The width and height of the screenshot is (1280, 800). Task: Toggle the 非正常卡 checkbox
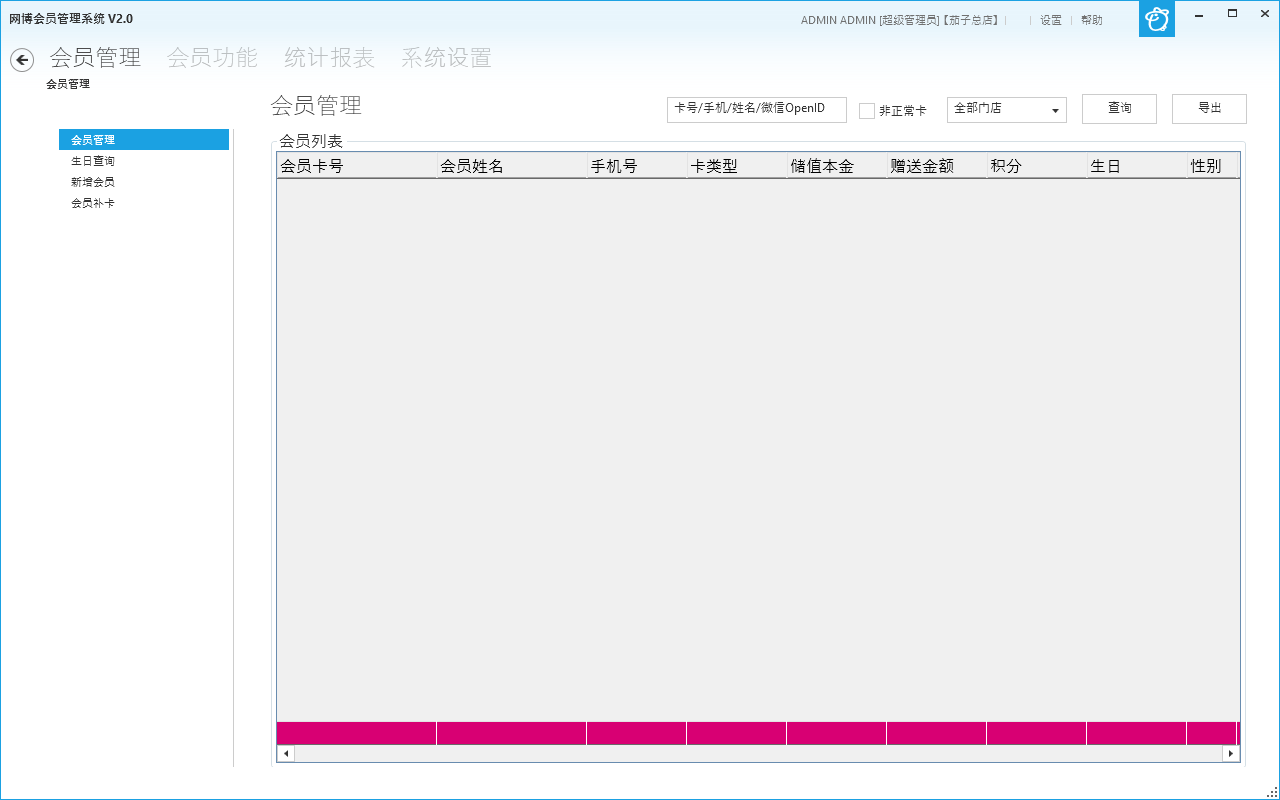pos(867,110)
